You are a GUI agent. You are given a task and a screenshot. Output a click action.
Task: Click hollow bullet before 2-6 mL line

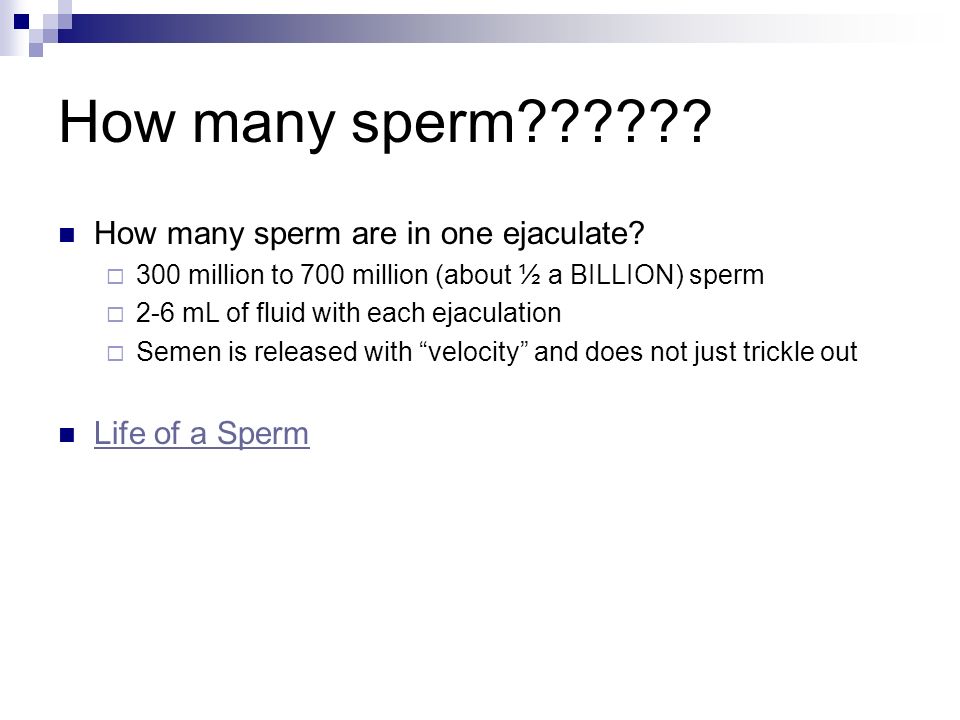[x=115, y=315]
